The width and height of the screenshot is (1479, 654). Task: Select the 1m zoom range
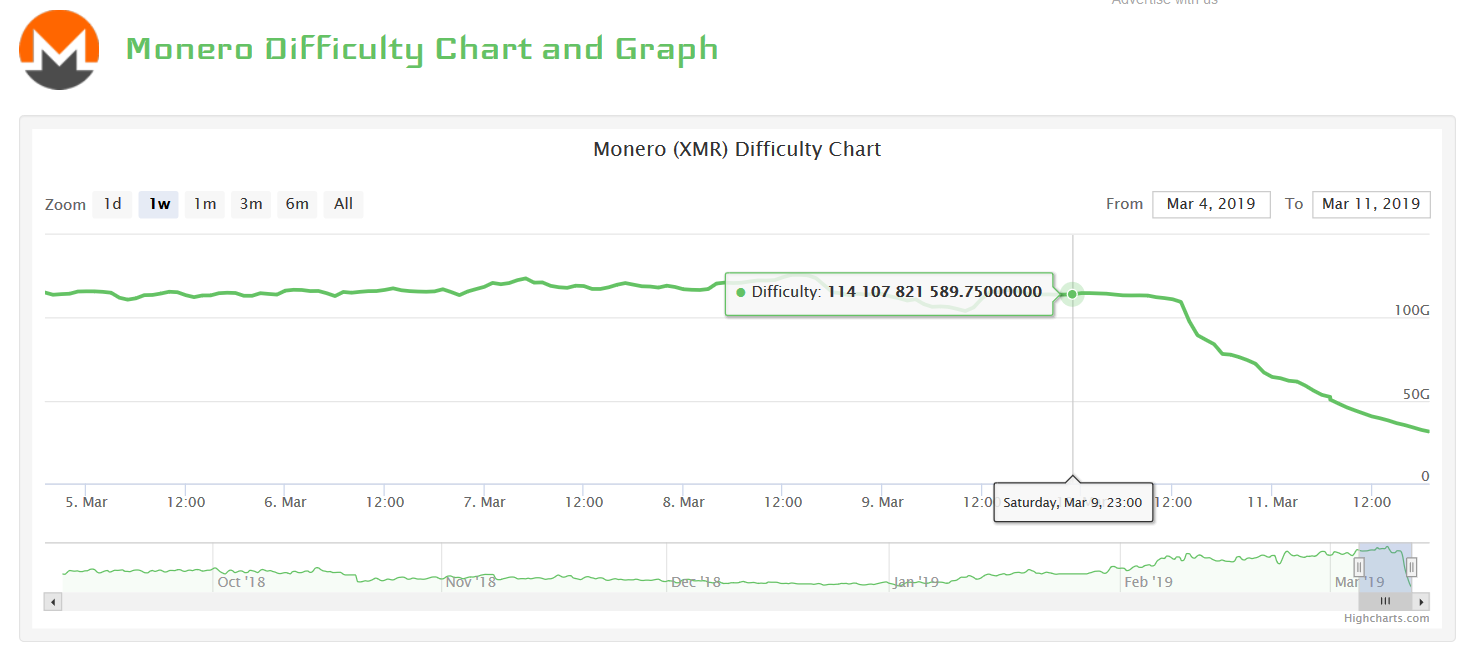pyautogui.click(x=205, y=204)
